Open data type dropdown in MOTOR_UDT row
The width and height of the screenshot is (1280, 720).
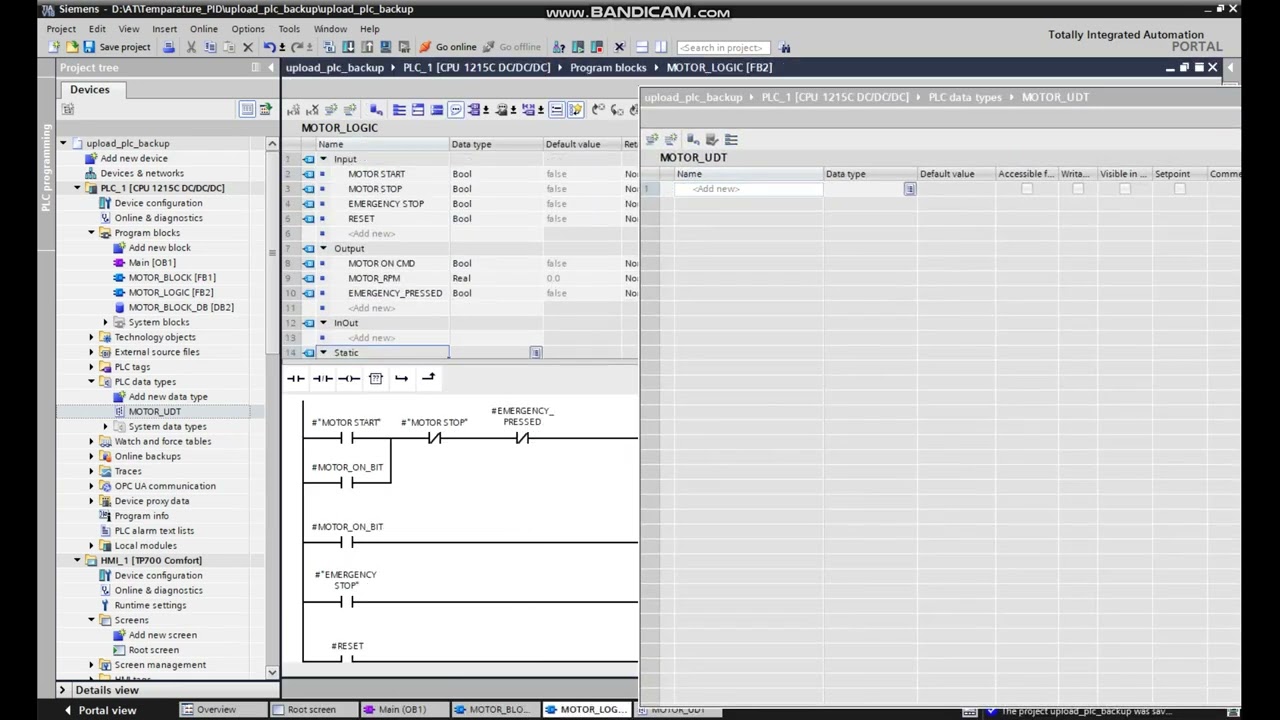[x=909, y=189]
